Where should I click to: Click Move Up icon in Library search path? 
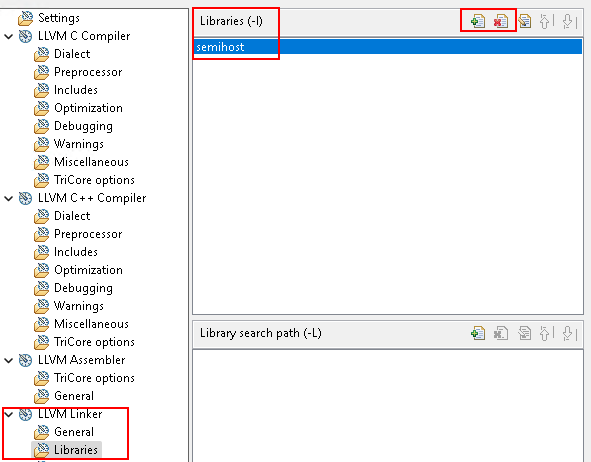pos(545,333)
